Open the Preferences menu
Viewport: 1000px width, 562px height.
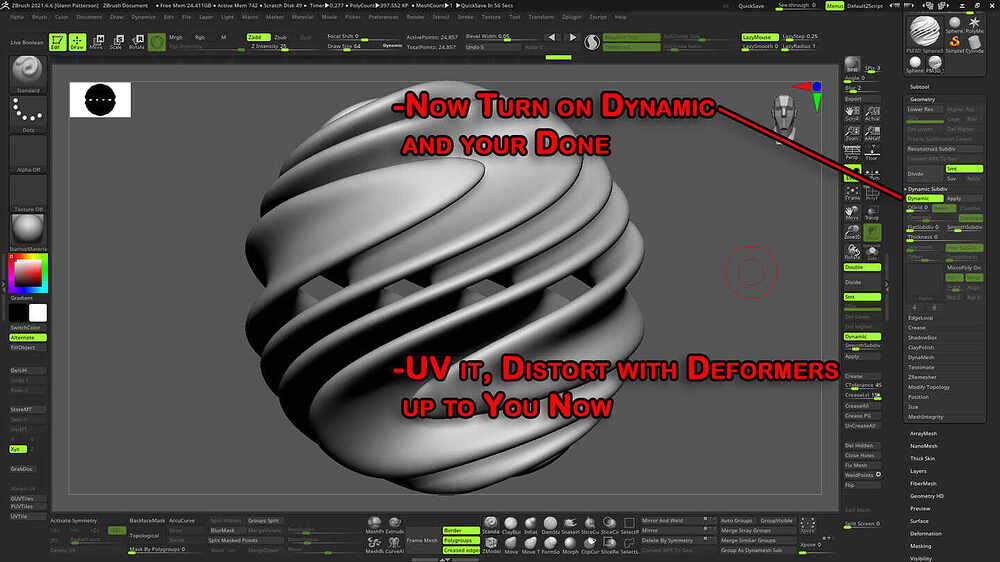pyautogui.click(x=383, y=17)
